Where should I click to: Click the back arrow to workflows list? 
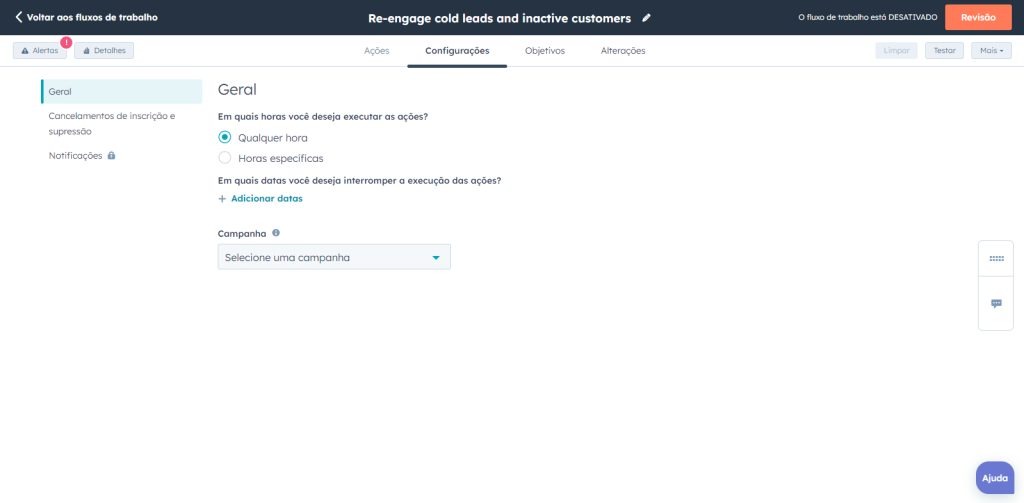[x=19, y=17]
